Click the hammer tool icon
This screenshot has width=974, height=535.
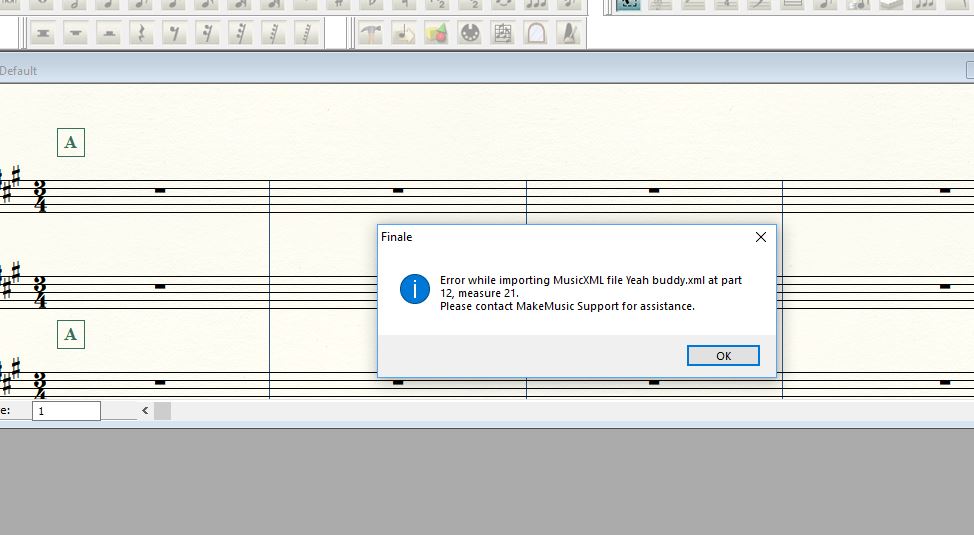coord(371,34)
